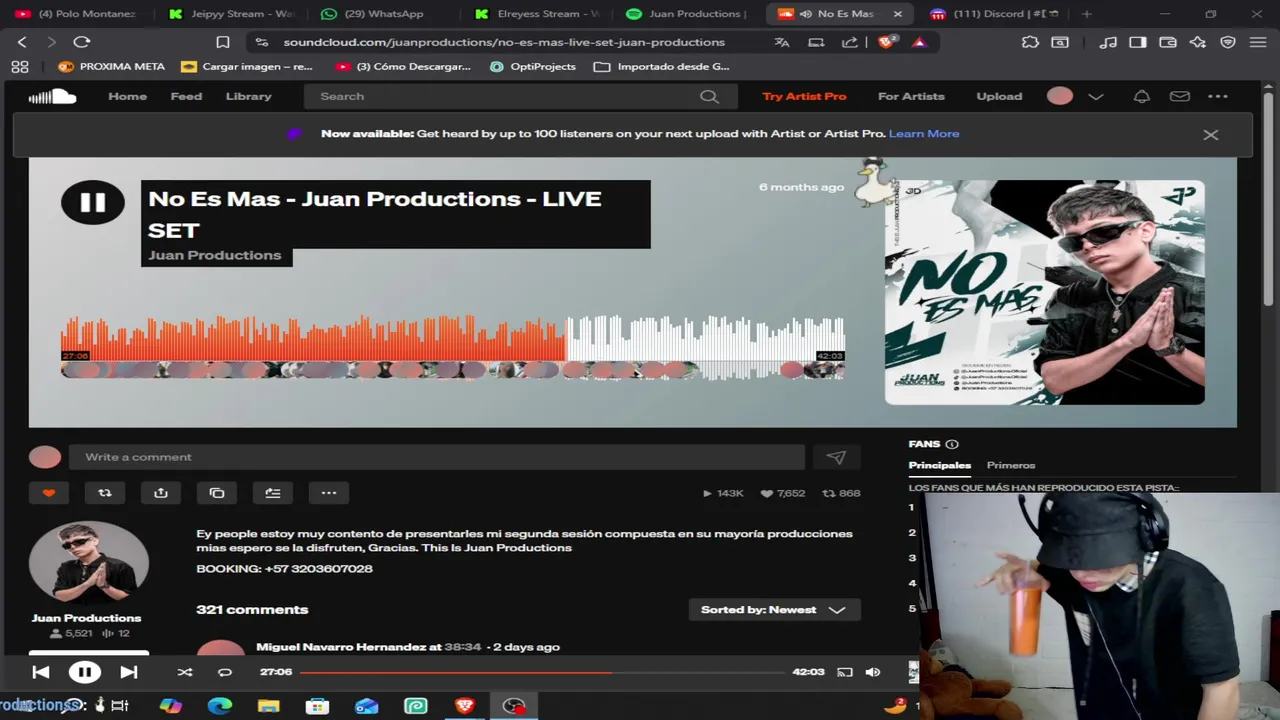
Task: Copy the track link
Action: (217, 492)
